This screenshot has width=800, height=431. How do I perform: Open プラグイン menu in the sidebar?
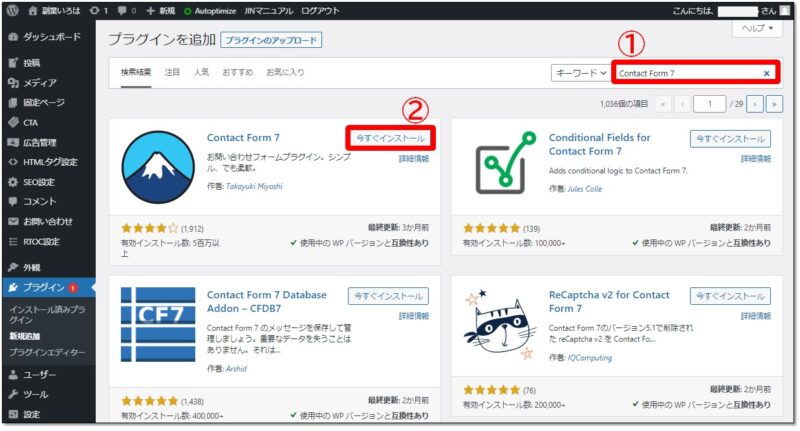(48, 288)
